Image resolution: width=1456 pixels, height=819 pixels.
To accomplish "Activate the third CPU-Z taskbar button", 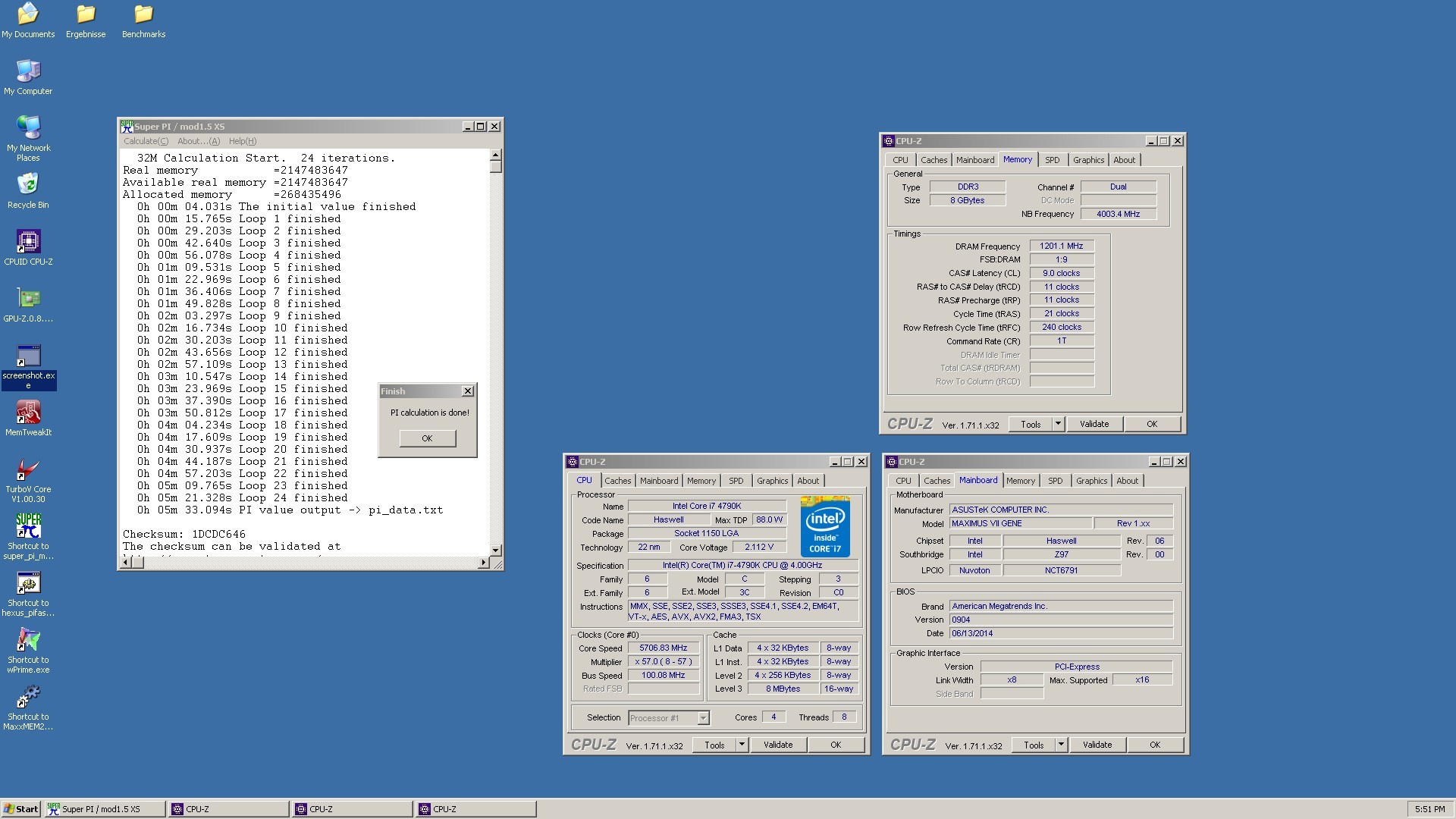I will pos(475,809).
